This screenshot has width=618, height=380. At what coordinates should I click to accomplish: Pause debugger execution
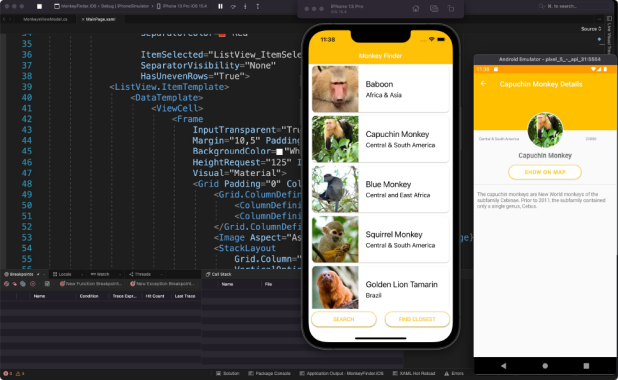pyautogui.click(x=220, y=6)
